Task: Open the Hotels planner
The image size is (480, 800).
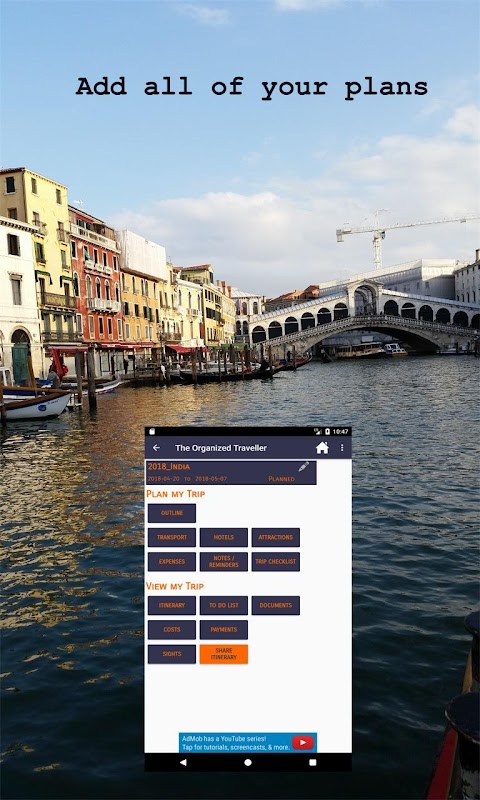Action: 223,537
